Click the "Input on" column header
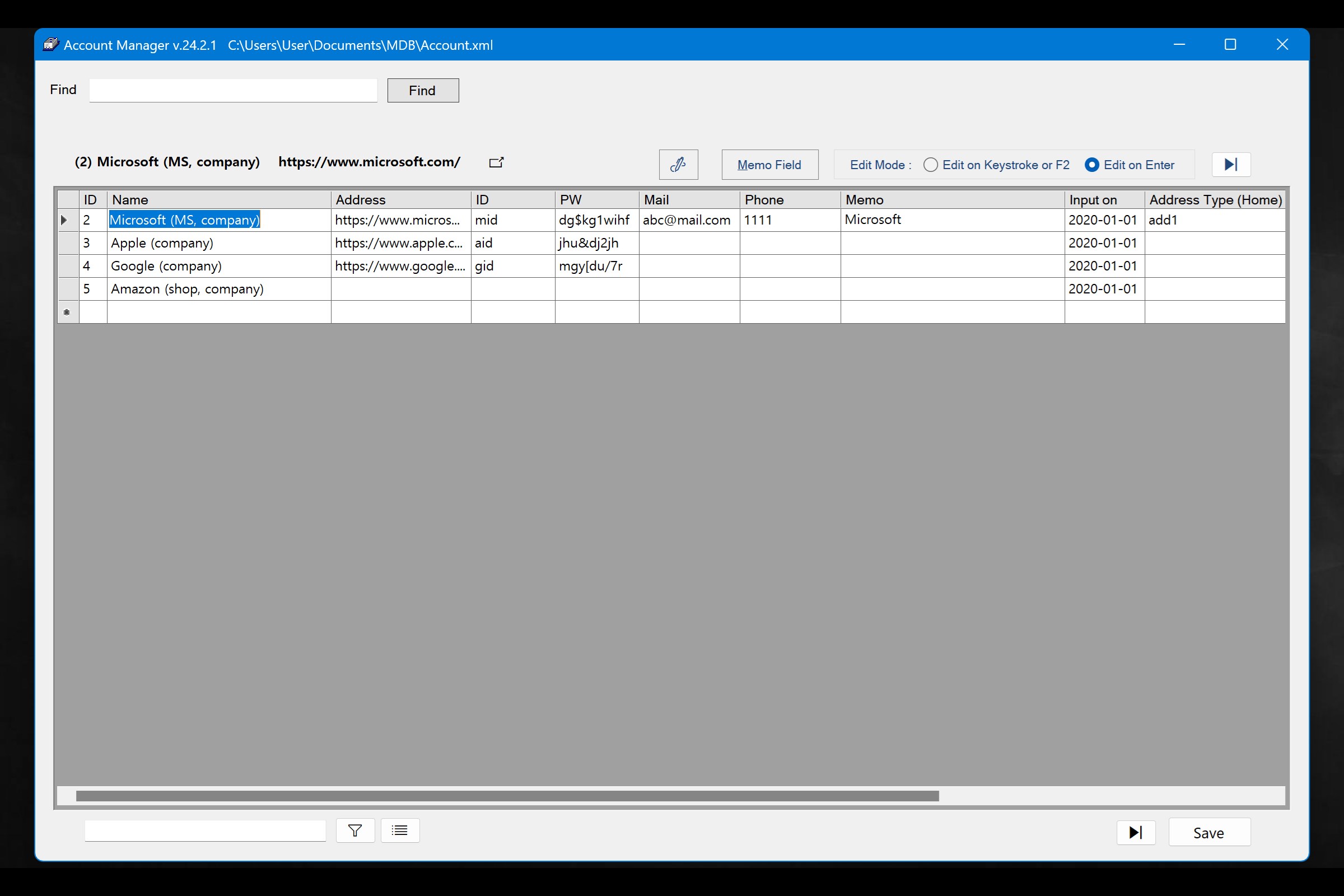Screen dimensions: 1344x896 pos(1104,199)
